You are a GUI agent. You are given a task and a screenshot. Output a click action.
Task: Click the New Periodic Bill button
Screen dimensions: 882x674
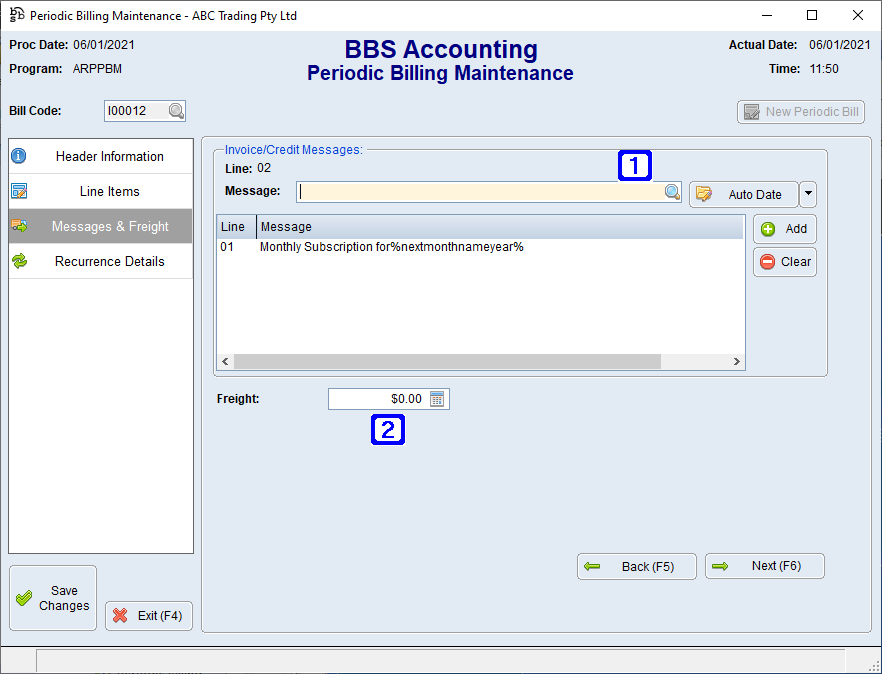tap(800, 111)
